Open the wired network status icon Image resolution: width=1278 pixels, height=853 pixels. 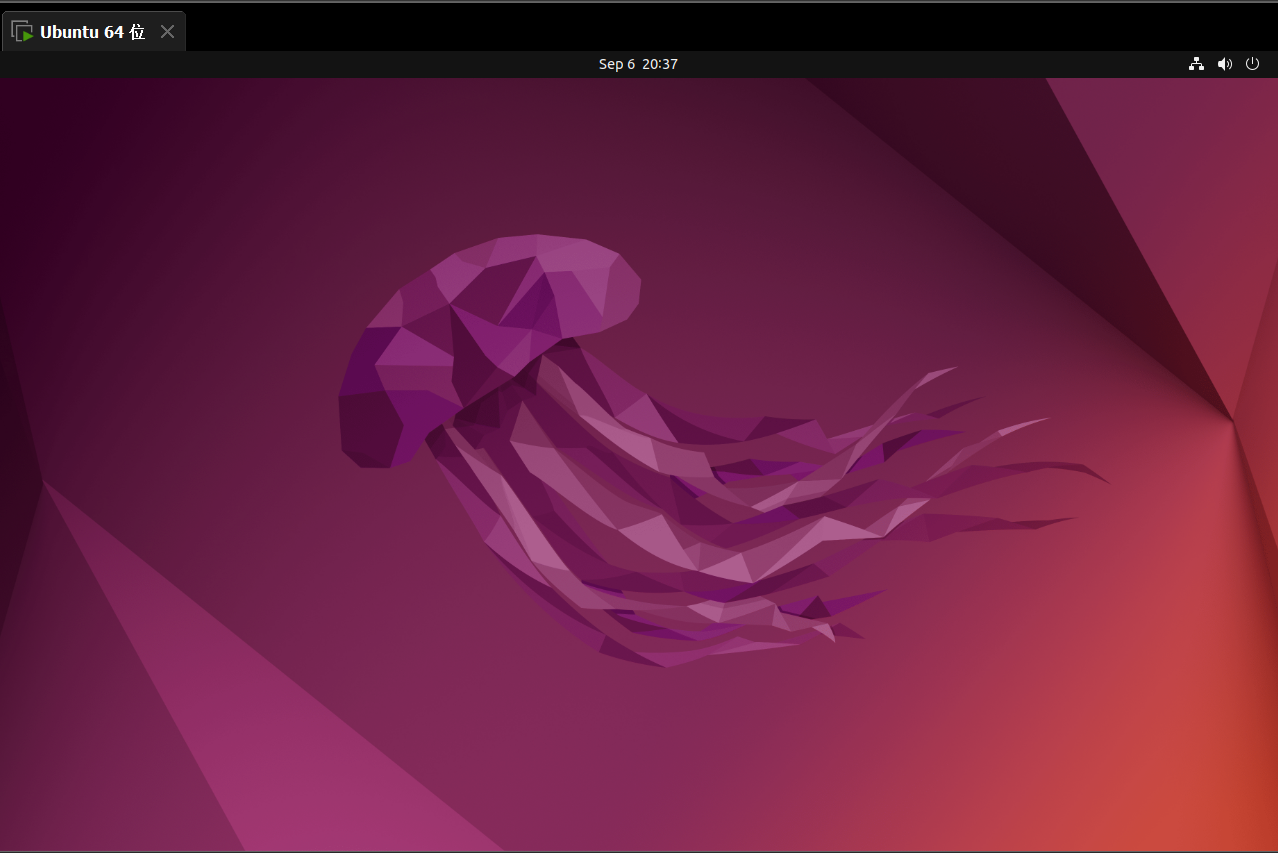1196,64
